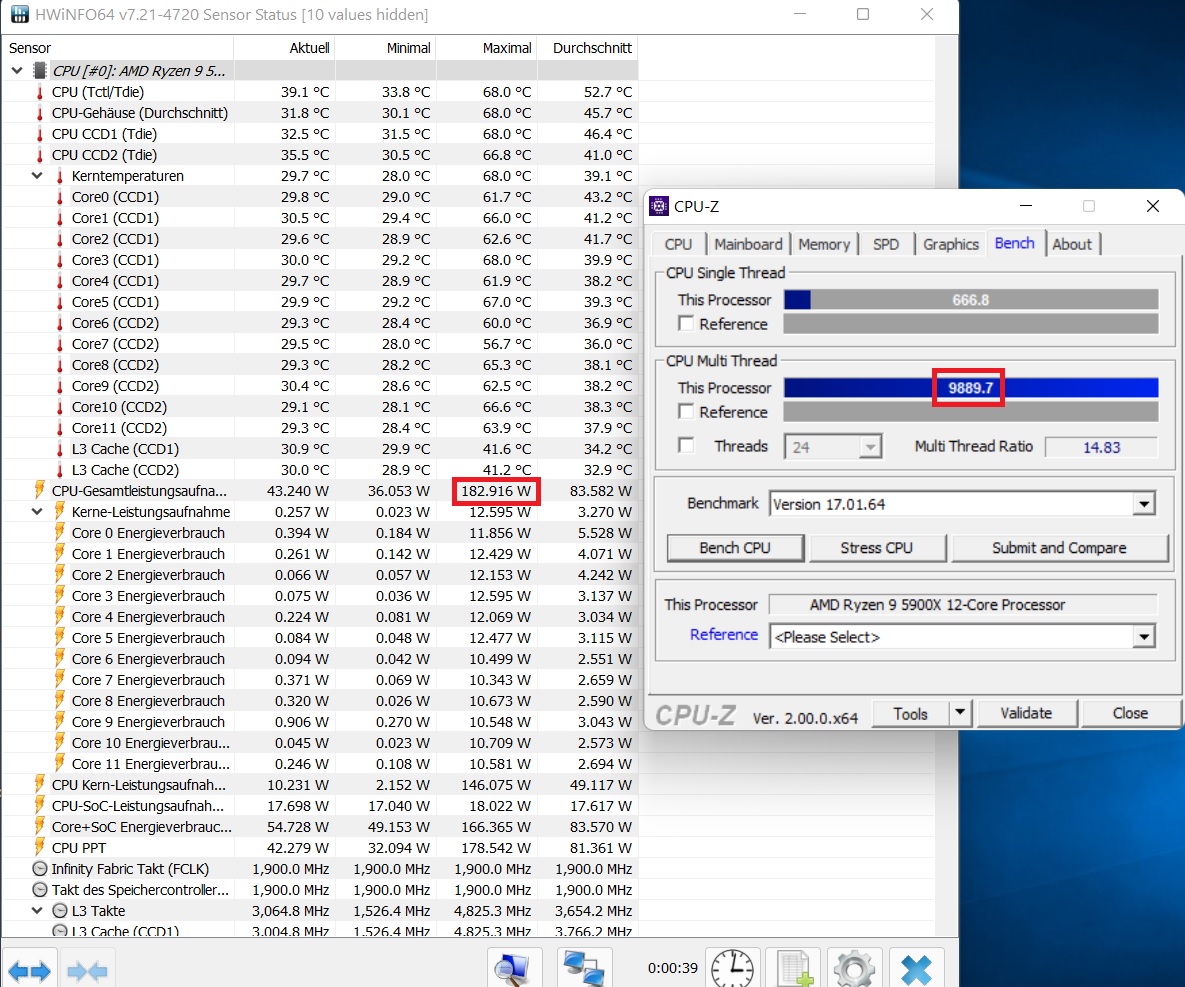Click thermometer icon beside CPU CCD1 (Tdie)
The image size is (1185, 987).
click(39, 135)
